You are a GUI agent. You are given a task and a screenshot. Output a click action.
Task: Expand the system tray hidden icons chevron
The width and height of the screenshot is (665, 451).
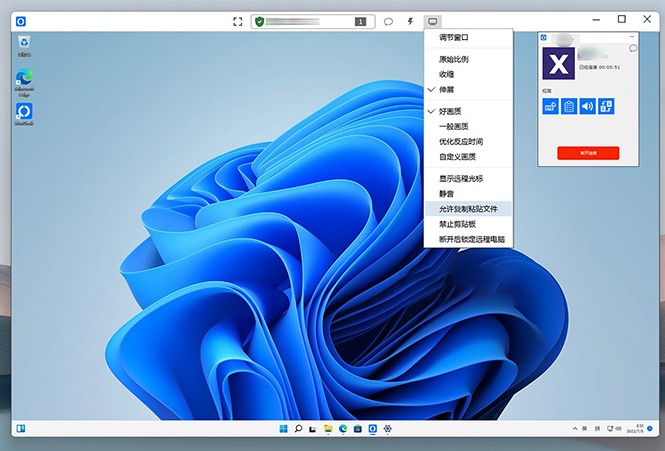(x=575, y=429)
